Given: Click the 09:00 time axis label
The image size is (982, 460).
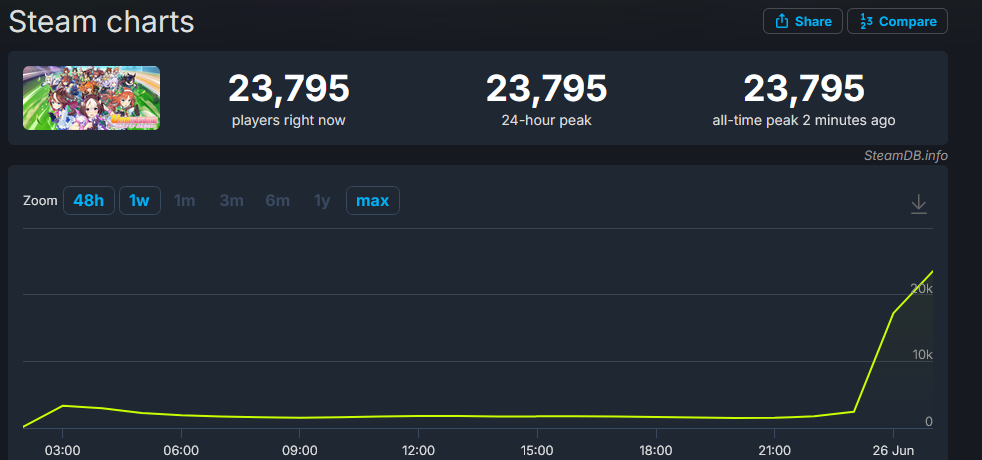Looking at the screenshot, I should point(299,451).
